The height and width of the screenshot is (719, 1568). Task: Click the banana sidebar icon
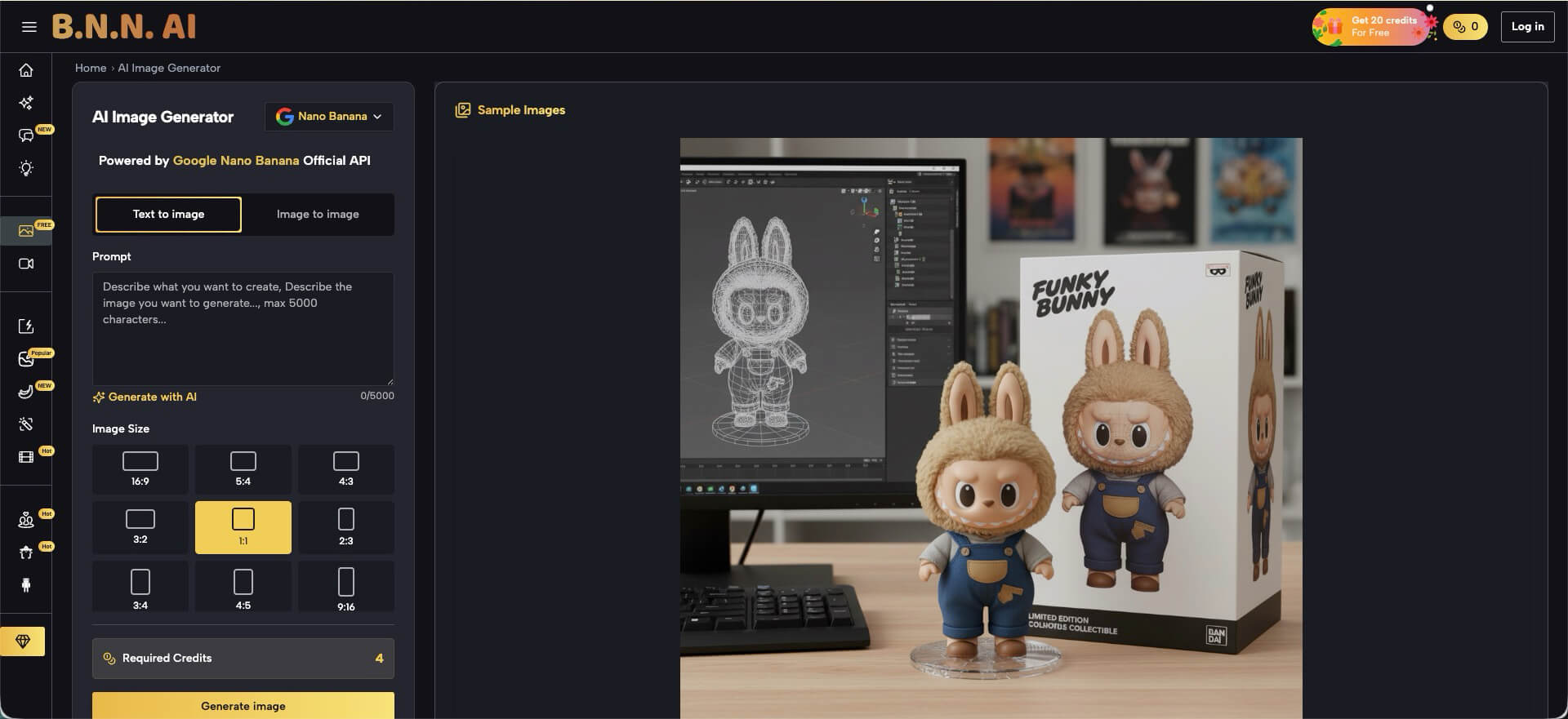pos(26,392)
